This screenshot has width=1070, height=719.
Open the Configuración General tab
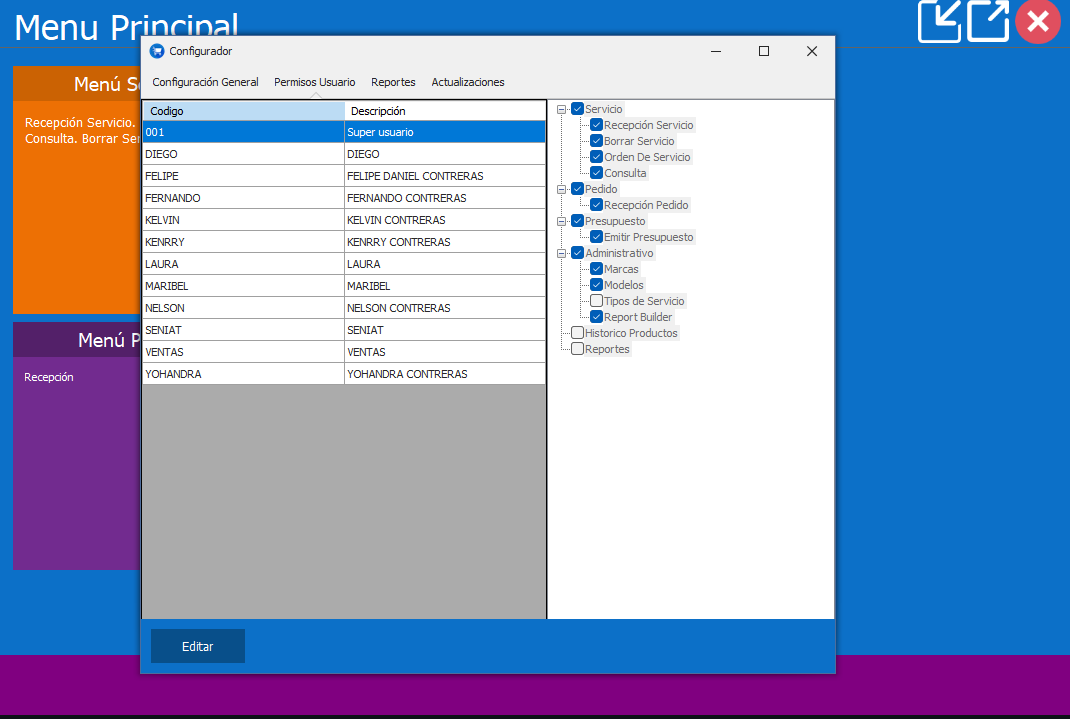[205, 82]
